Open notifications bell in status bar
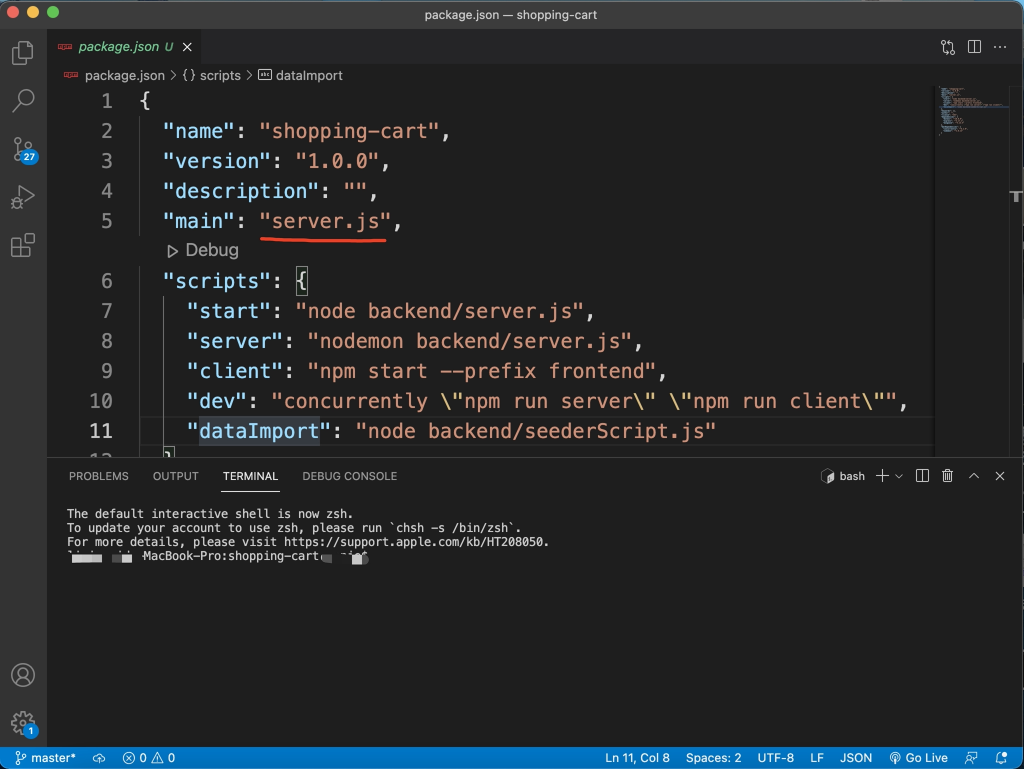The height and width of the screenshot is (769, 1024). (1000, 758)
